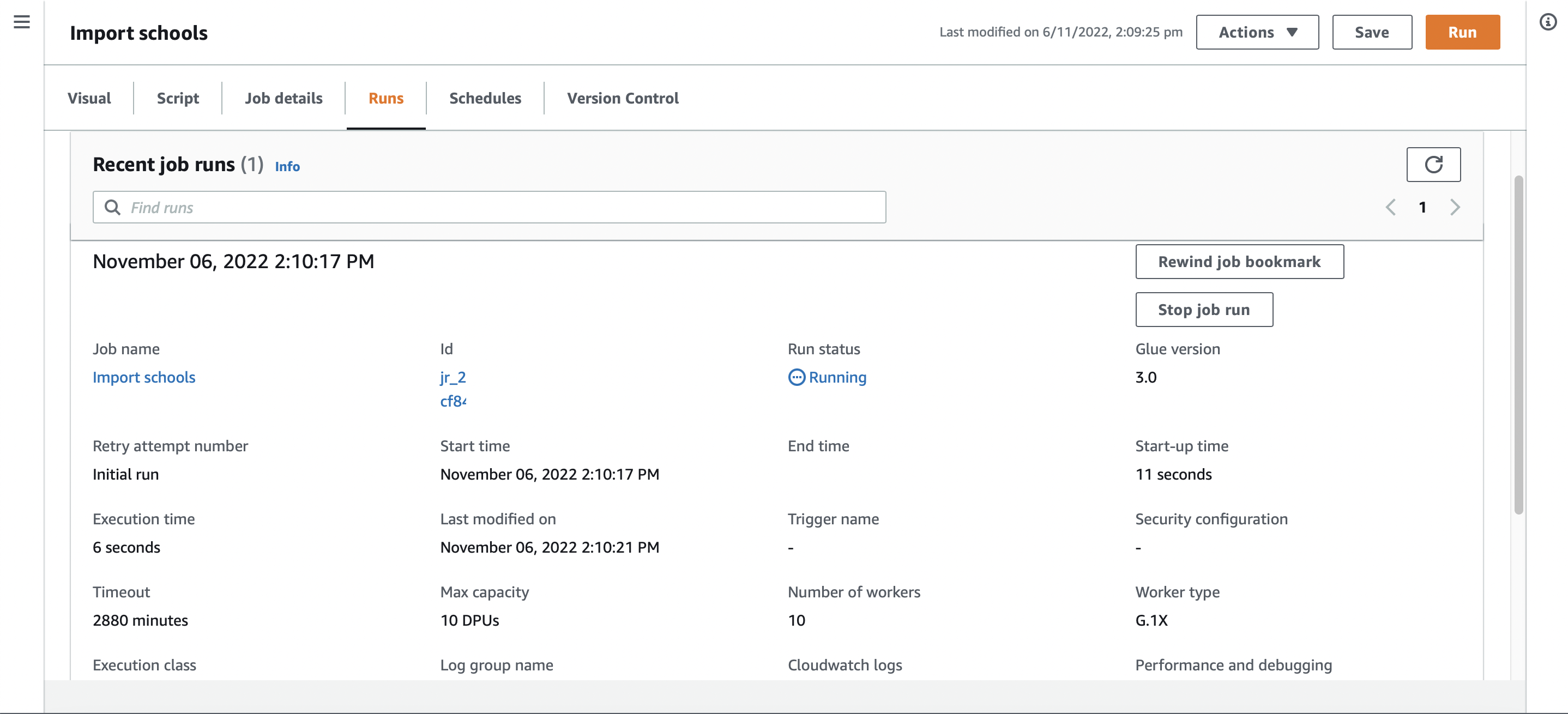Image resolution: width=1568 pixels, height=714 pixels.
Task: Click Max capacity value '10 DPUs'
Action: tap(469, 620)
